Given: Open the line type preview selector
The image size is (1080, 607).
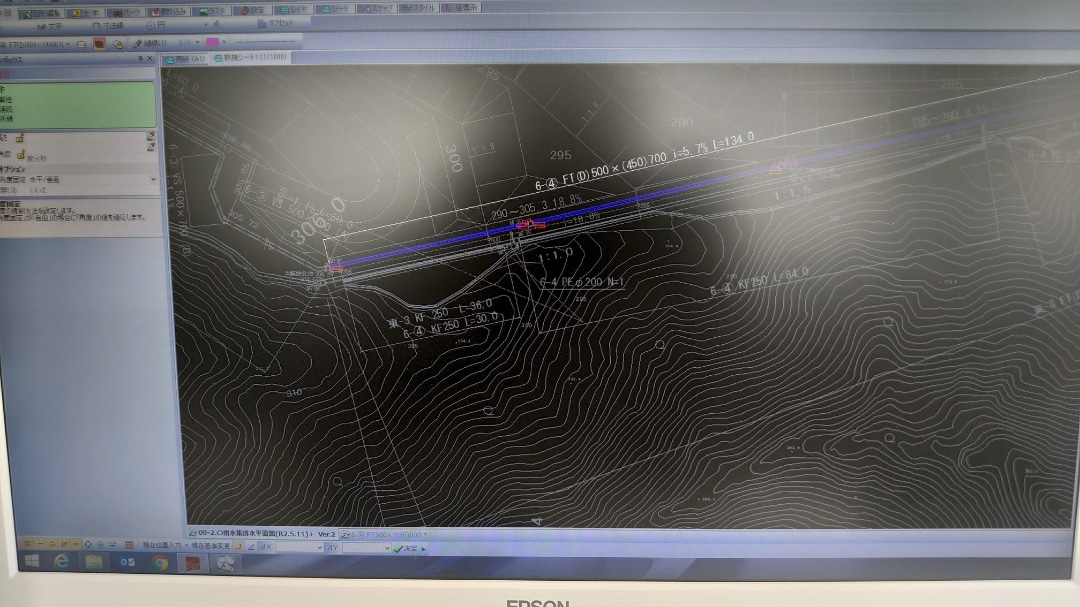Looking at the screenshot, I should click(265, 41).
